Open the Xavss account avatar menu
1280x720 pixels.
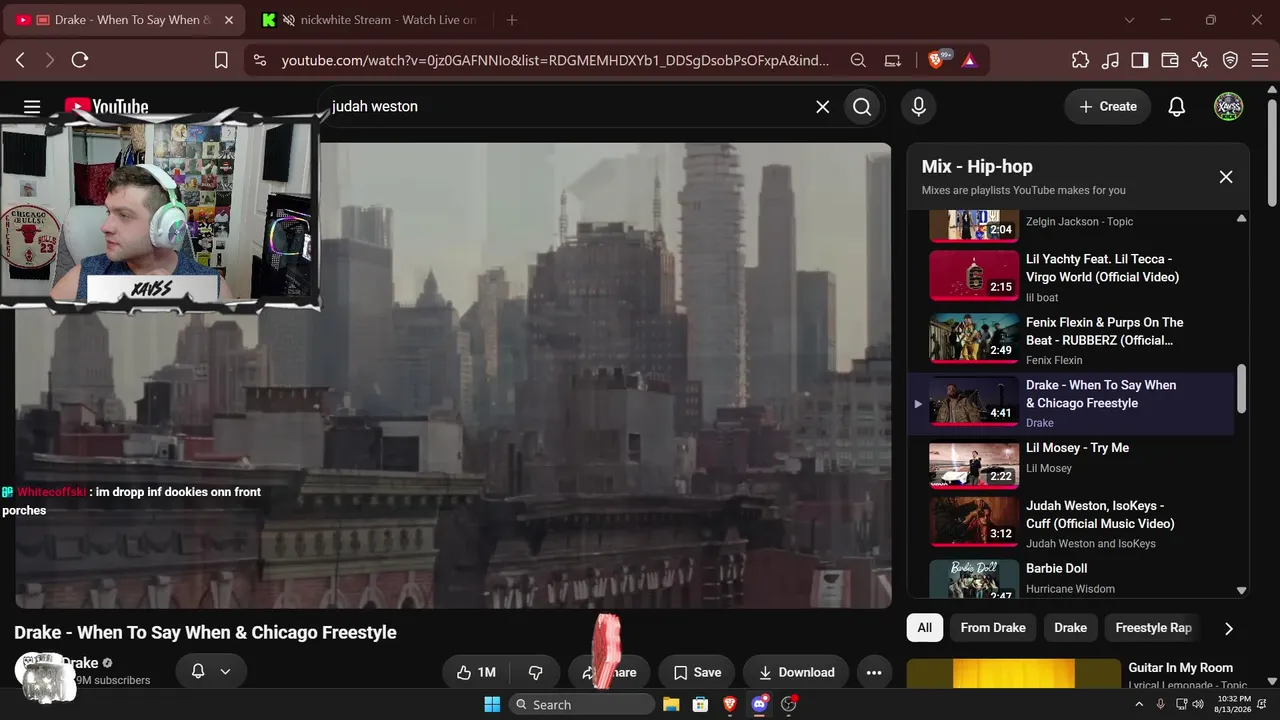coord(1228,107)
